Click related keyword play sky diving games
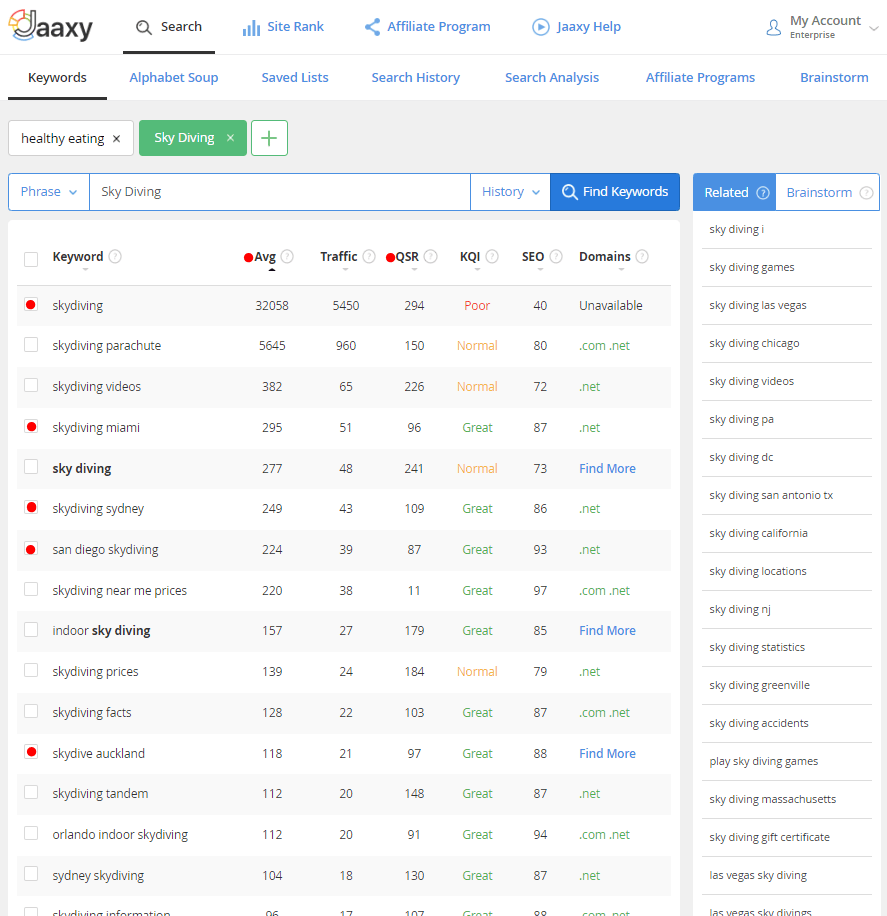 tap(763, 761)
